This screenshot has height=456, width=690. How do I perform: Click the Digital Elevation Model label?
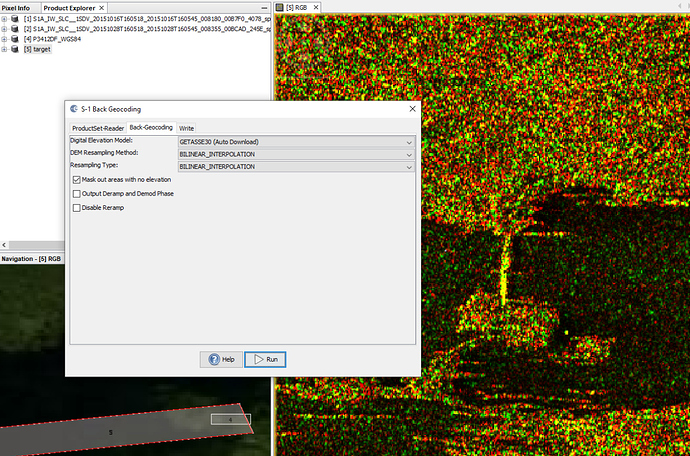[101, 140]
